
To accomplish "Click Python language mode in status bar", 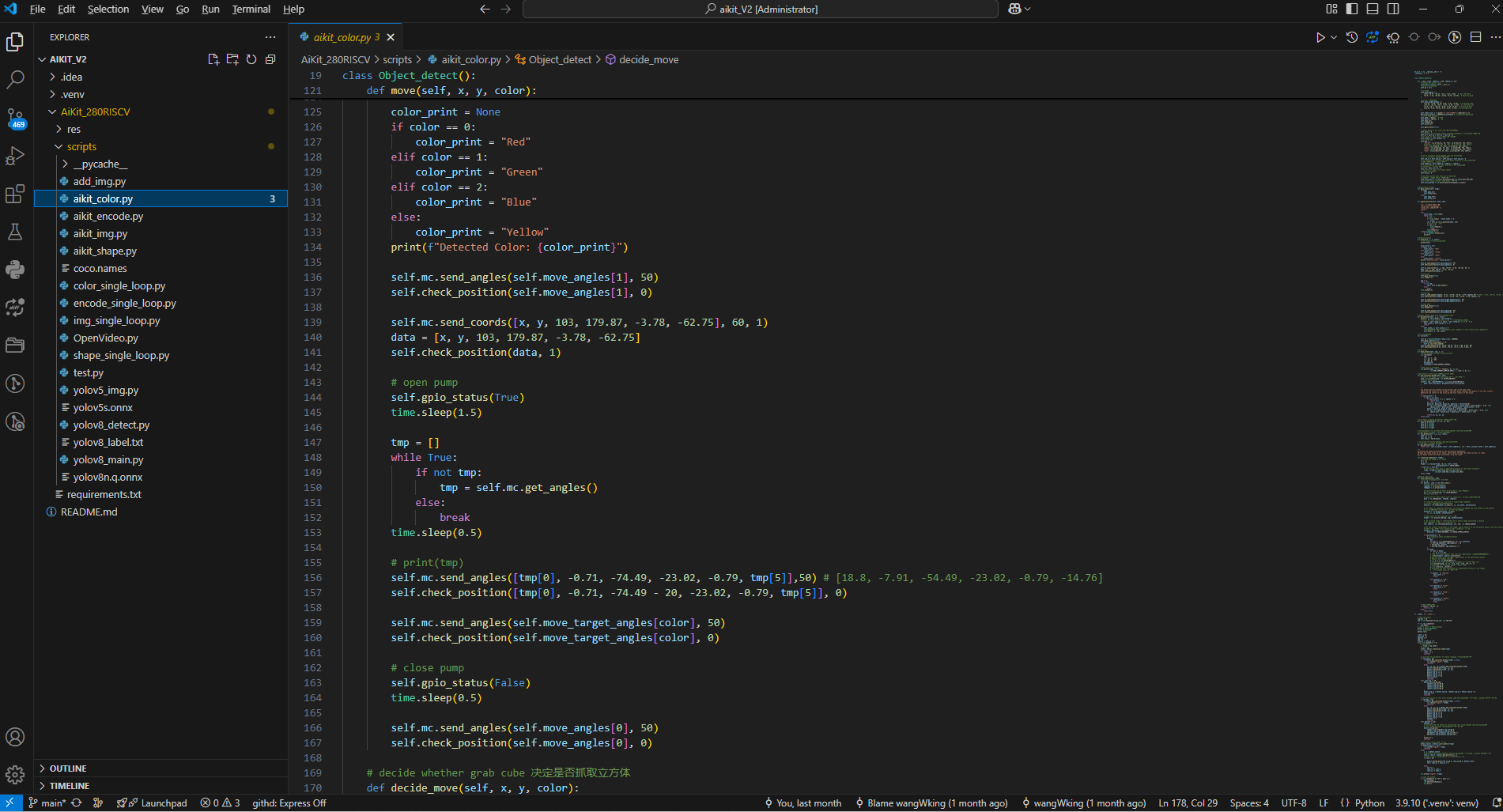I will (1369, 803).
